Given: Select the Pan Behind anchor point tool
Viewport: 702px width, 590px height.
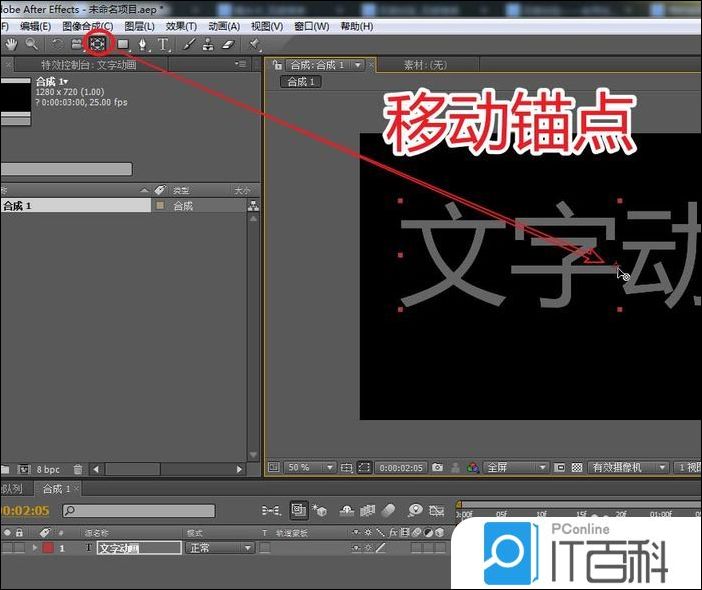Looking at the screenshot, I should 98,43.
